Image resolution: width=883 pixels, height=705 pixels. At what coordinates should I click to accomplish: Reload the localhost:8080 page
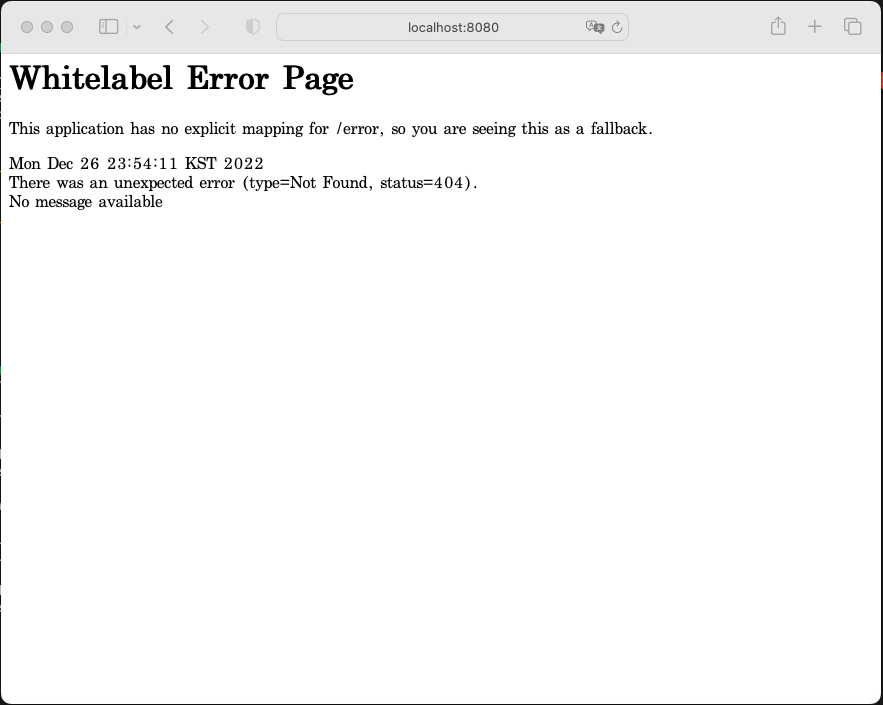coord(617,27)
